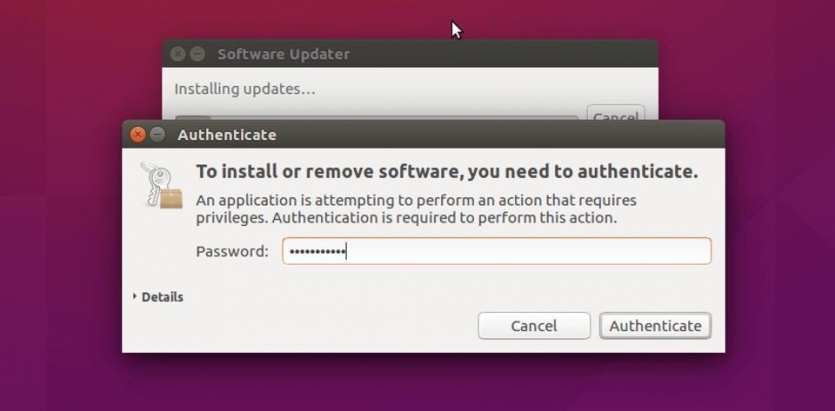Cancel the authentication request
Viewport: 835px width, 411px height.
pyautogui.click(x=534, y=326)
